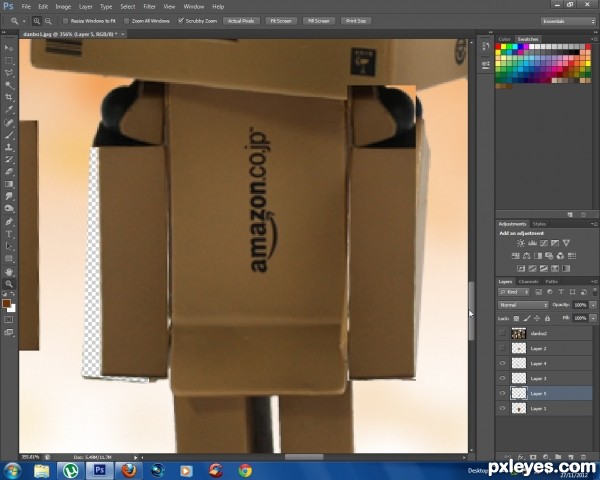Open the background color swatch
600x480 pixels.
tap(12, 308)
